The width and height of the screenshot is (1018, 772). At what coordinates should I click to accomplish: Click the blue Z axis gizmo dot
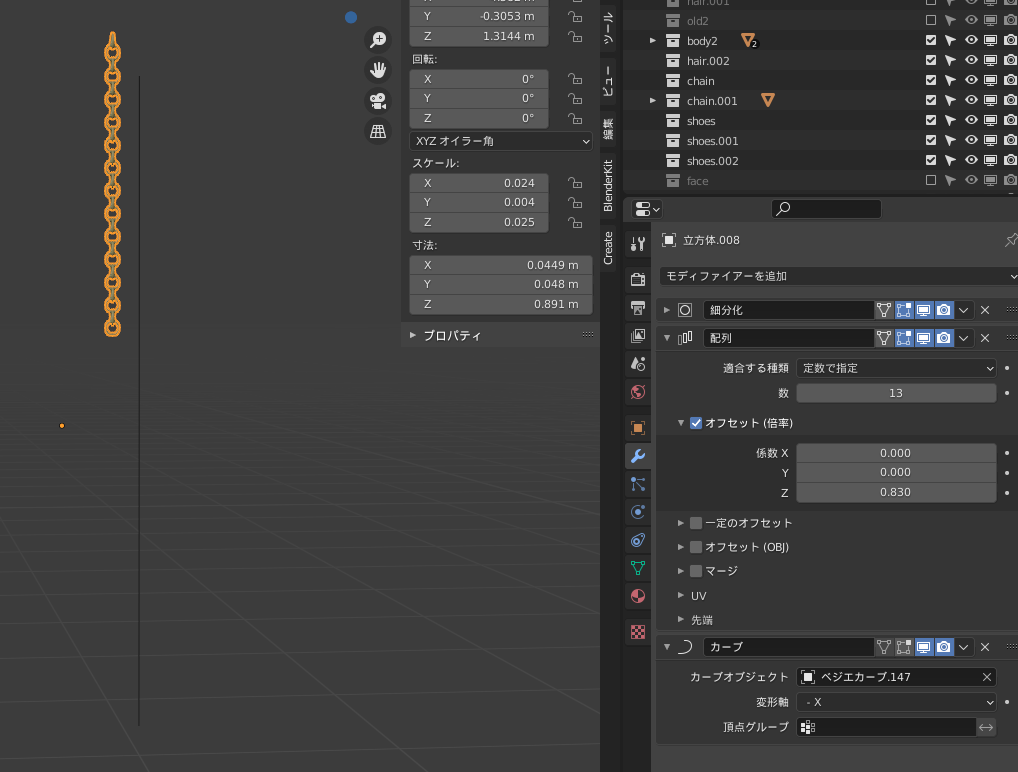pos(351,18)
